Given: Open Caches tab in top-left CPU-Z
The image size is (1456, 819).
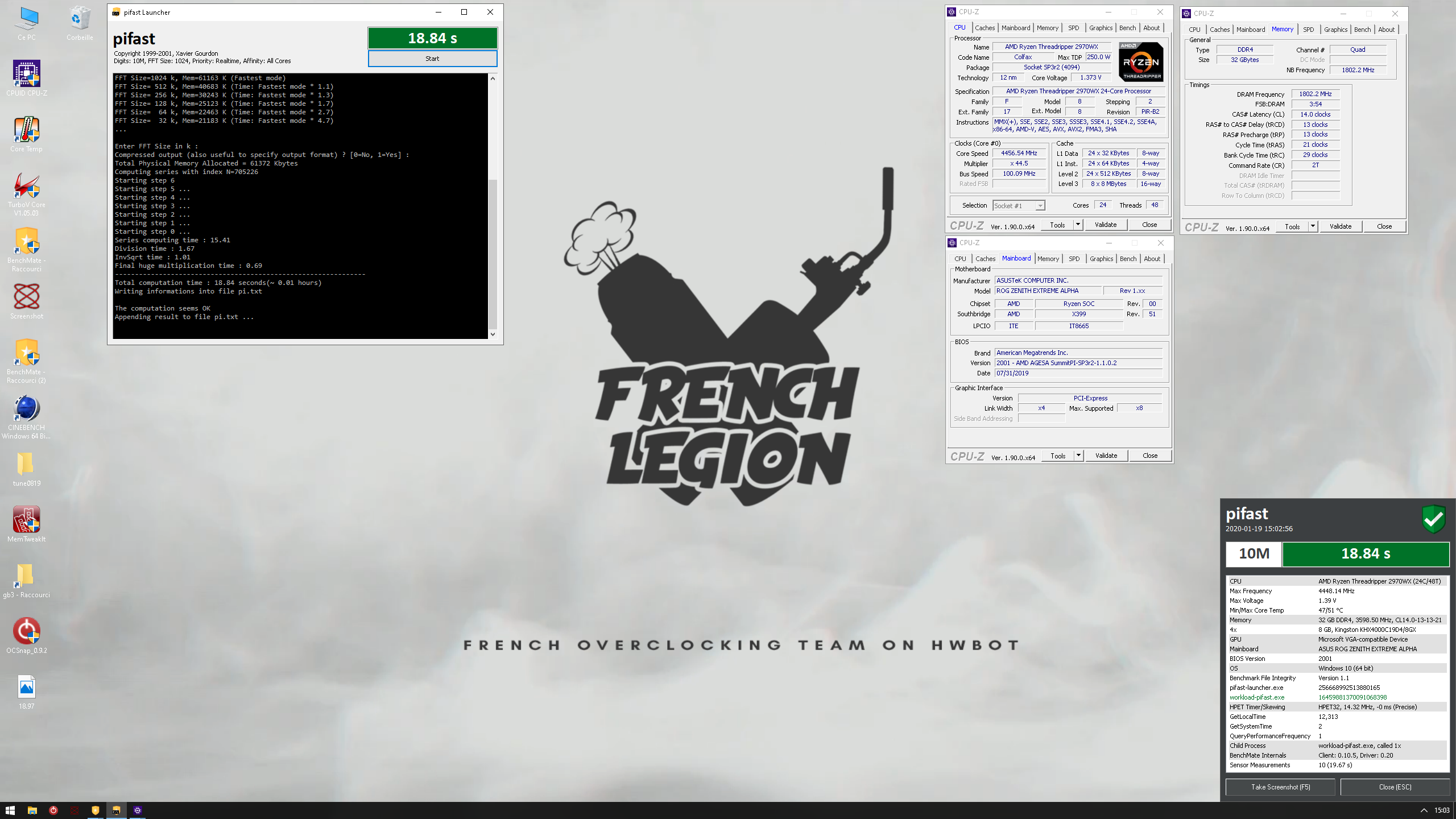Looking at the screenshot, I should (985, 28).
